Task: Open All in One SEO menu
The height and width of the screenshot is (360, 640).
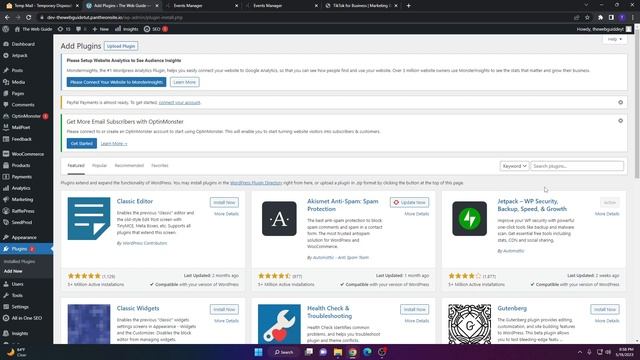Action: click(x=26, y=318)
